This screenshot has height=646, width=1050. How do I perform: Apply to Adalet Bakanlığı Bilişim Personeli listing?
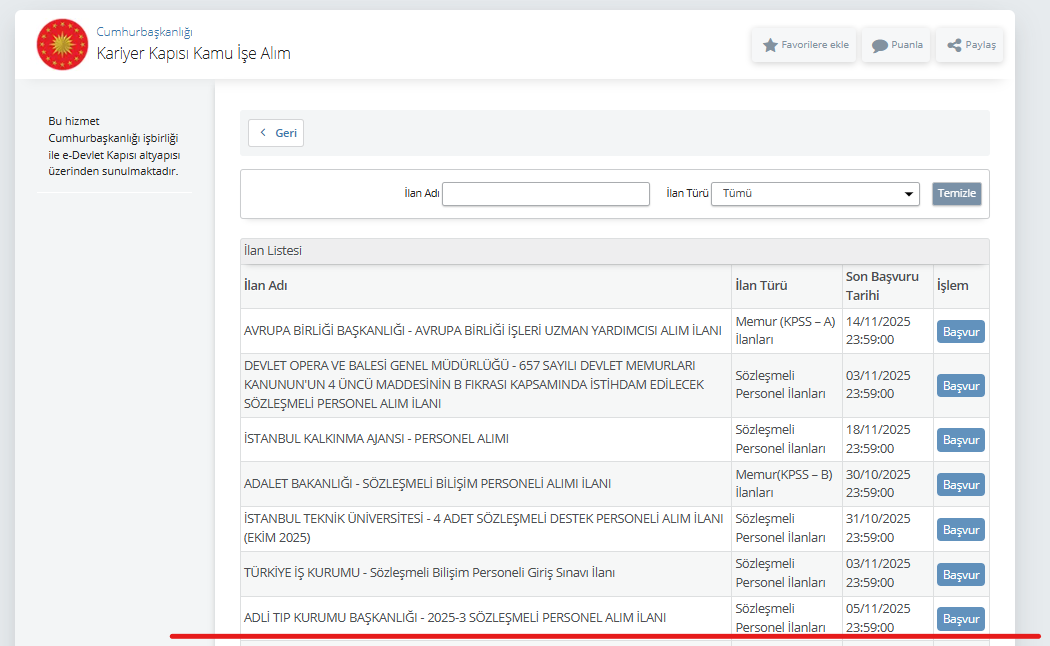(960, 485)
